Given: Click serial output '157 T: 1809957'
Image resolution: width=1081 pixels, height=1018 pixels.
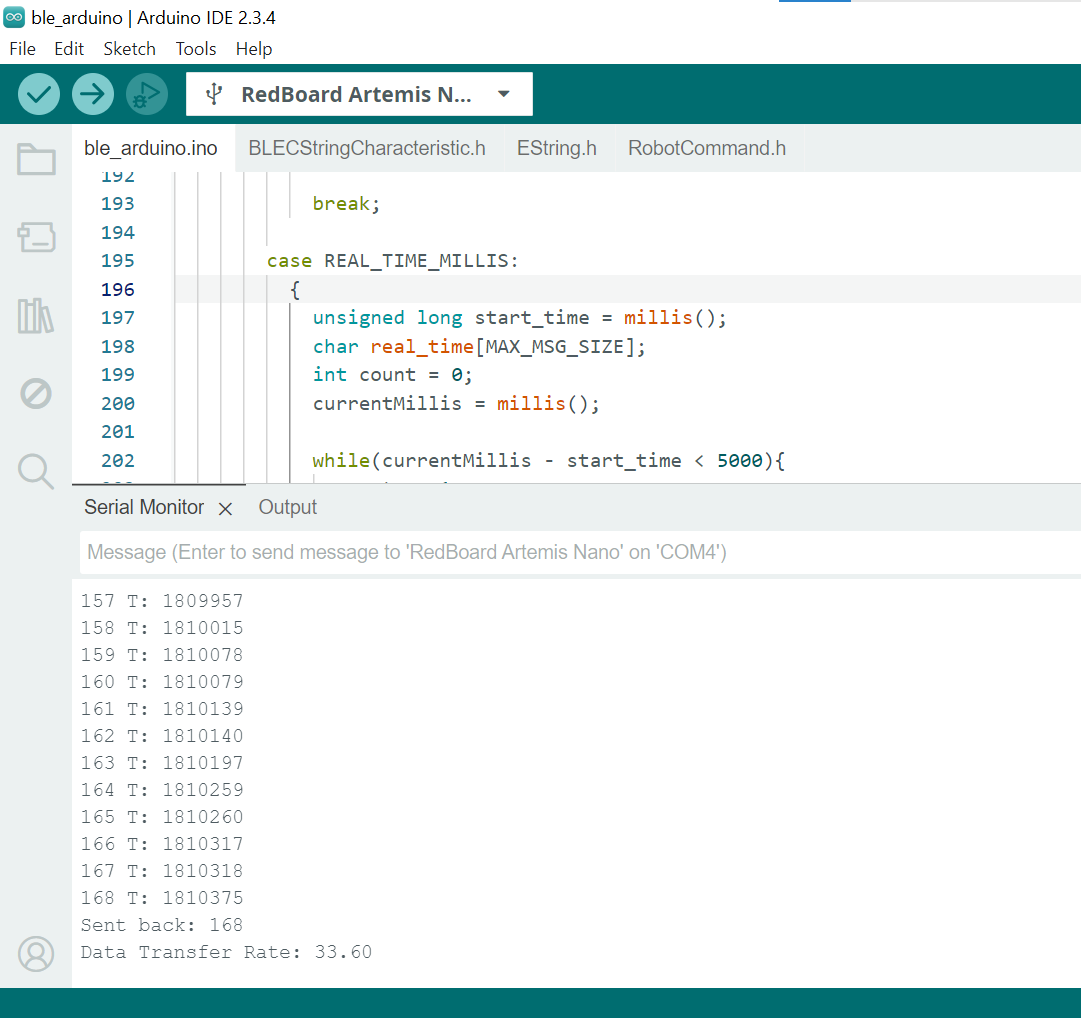Looking at the screenshot, I should tap(162, 601).
